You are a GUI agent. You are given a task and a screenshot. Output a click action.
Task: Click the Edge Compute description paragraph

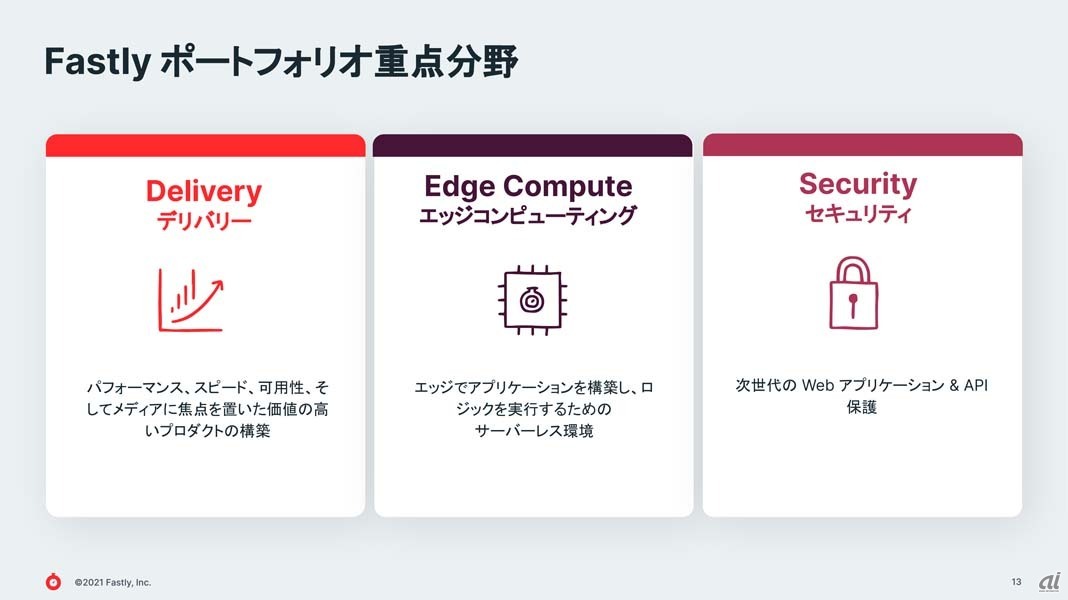point(533,408)
